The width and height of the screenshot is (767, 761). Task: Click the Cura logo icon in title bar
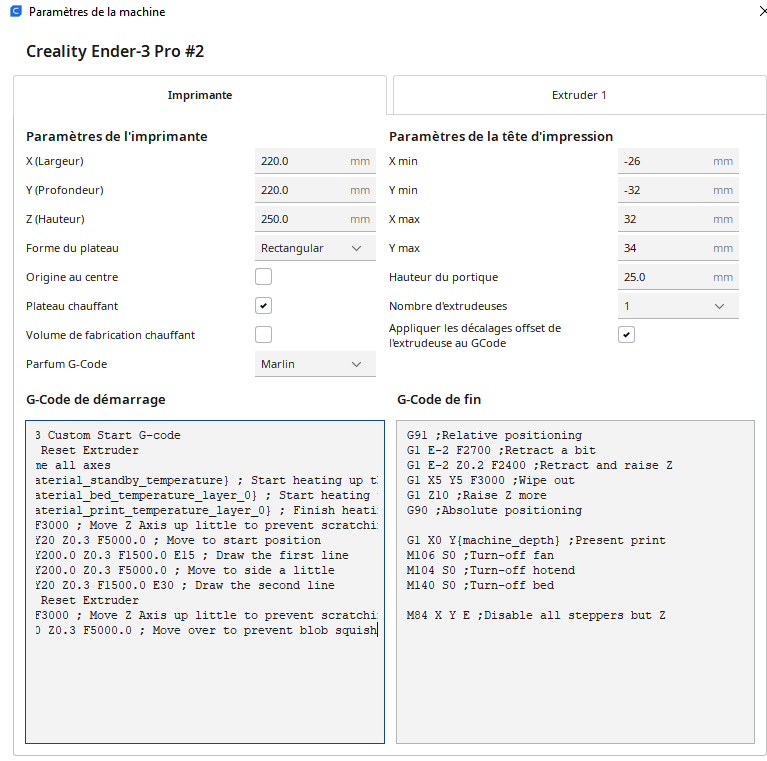[x=16, y=11]
